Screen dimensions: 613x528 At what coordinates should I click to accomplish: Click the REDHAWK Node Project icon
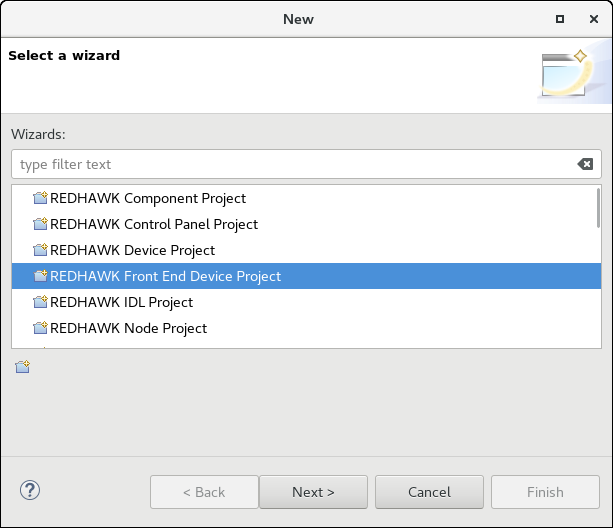point(40,328)
